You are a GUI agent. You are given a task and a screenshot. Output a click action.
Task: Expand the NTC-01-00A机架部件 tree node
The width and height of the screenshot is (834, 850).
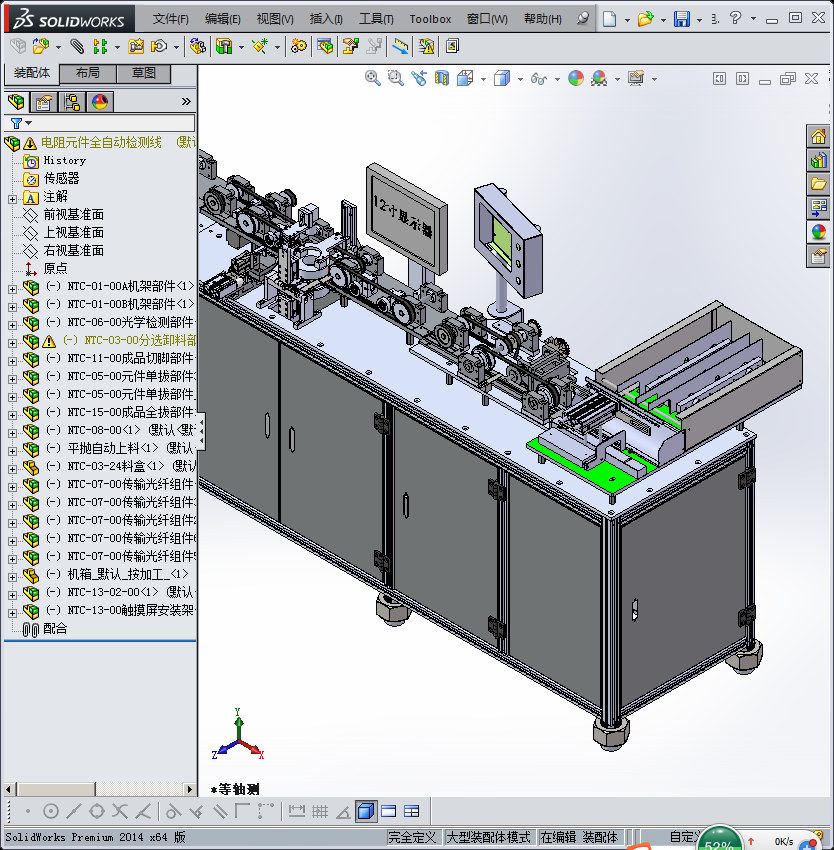click(x=12, y=289)
